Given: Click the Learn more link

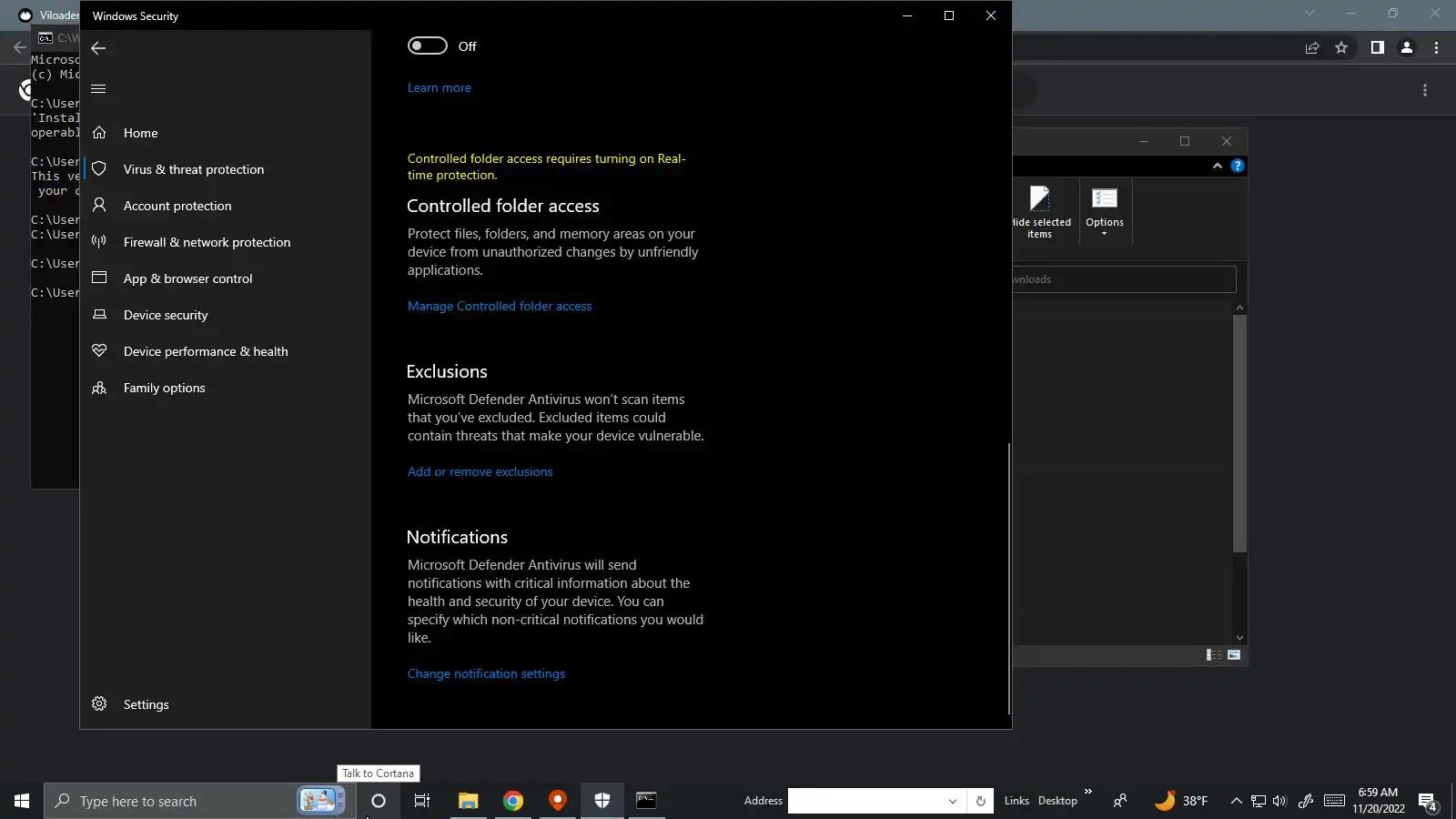Looking at the screenshot, I should click(x=440, y=88).
